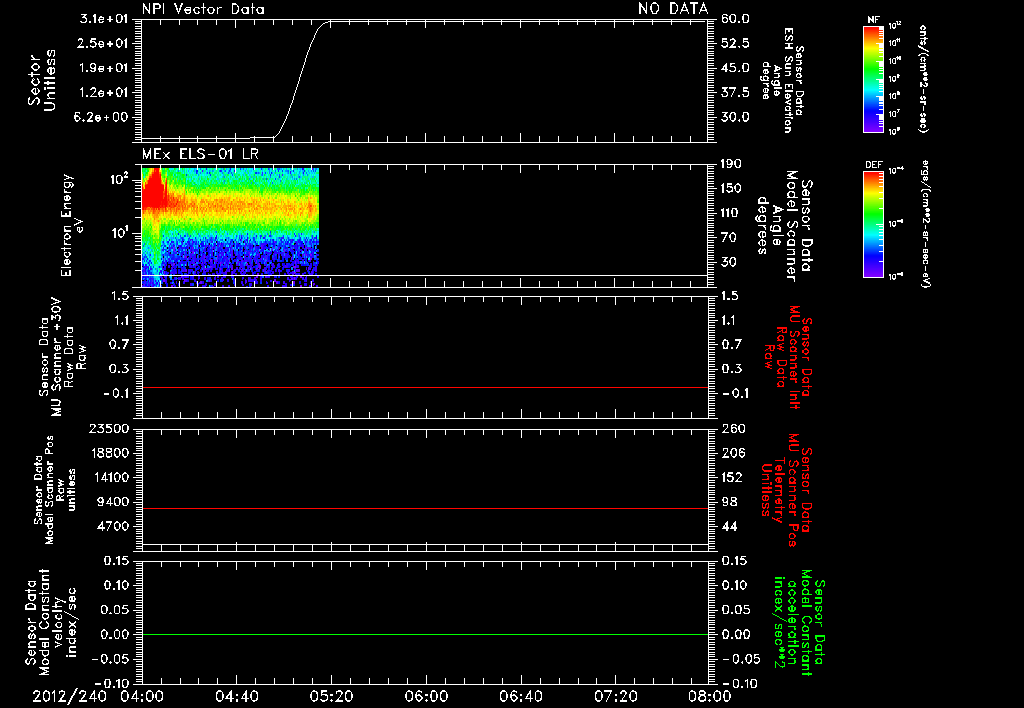The height and width of the screenshot is (708, 1024).
Task: Click the 08:00 time axis label
Action: 711,696
